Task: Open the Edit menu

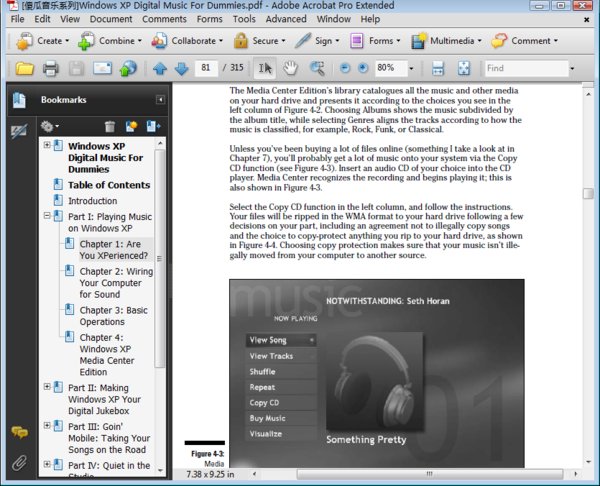Action: click(x=42, y=19)
